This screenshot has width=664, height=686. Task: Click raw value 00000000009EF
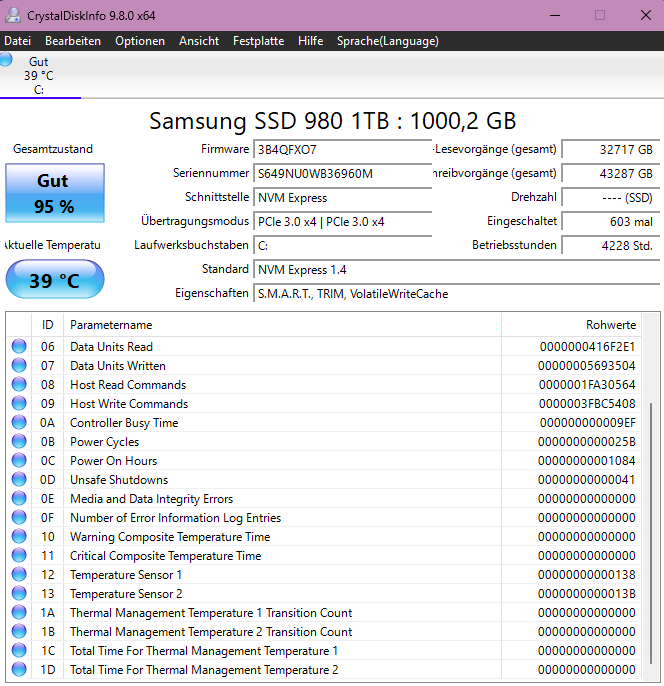(587, 423)
